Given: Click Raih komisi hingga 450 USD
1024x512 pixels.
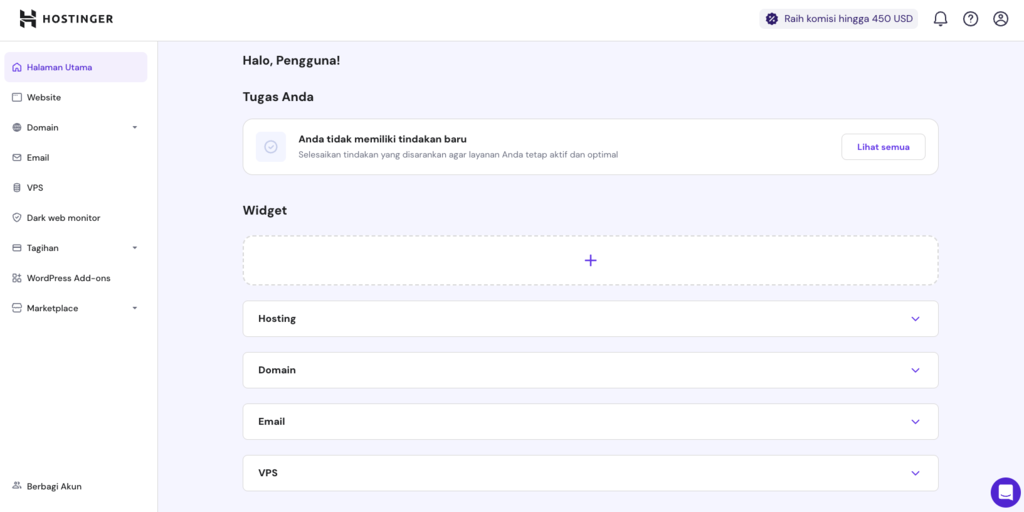Looking at the screenshot, I should tap(838, 19).
